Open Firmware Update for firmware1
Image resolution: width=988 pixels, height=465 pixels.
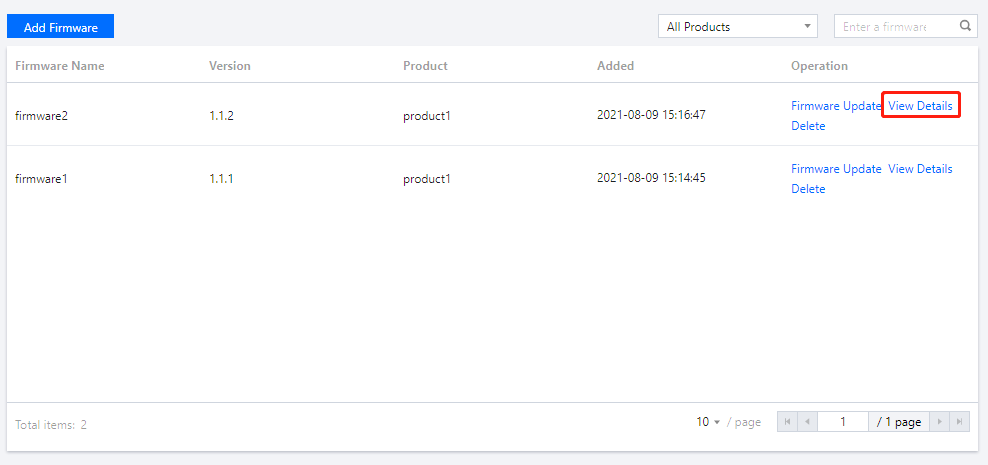[x=836, y=169]
